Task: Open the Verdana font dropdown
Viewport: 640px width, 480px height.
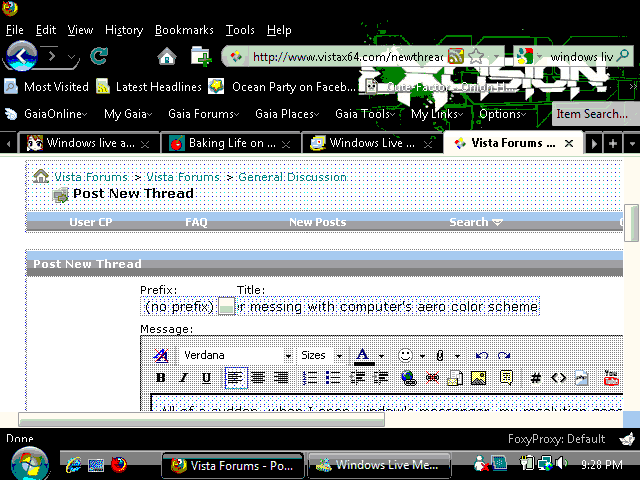Action: point(236,355)
